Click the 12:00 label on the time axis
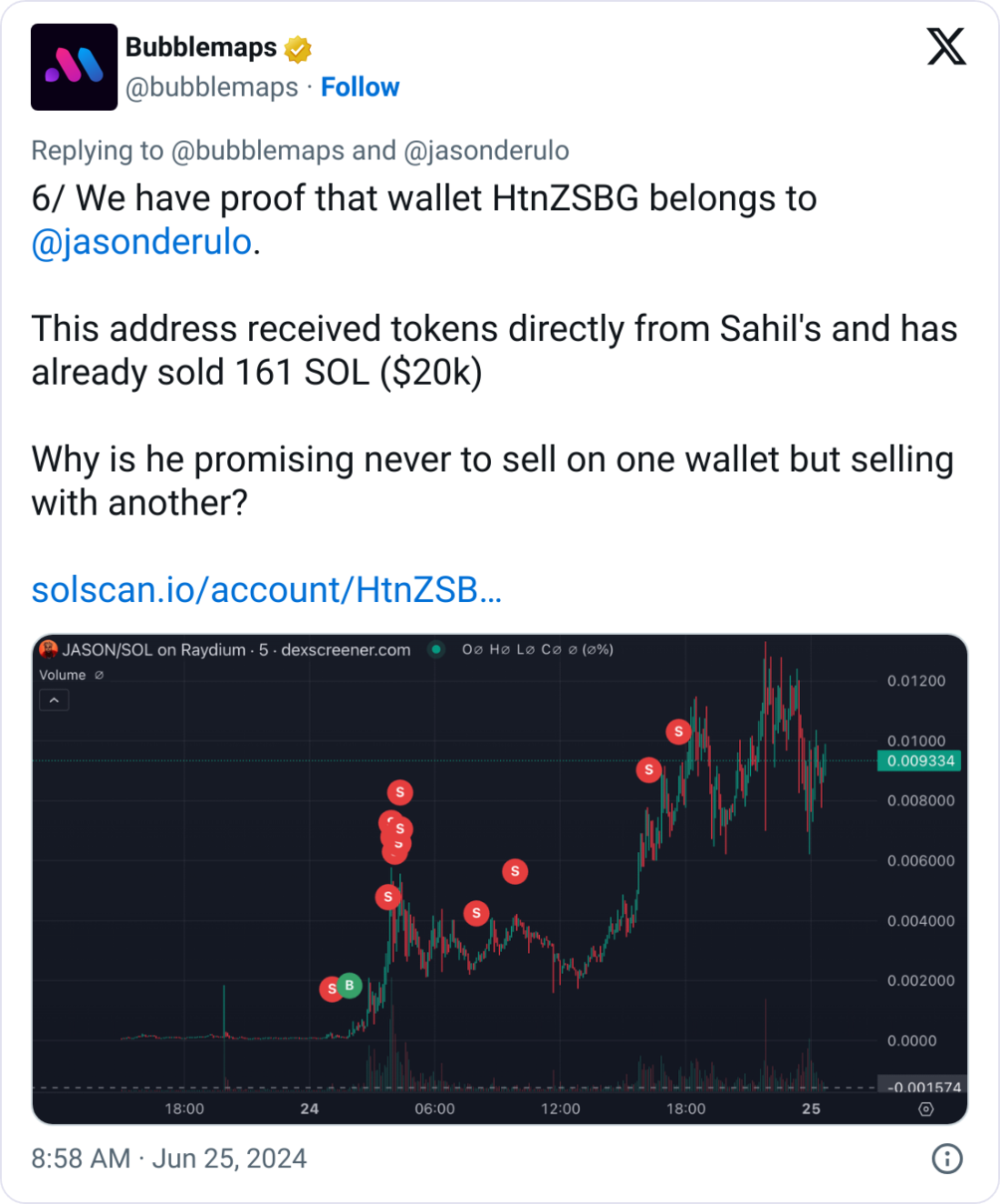The height and width of the screenshot is (1204, 1000). [x=560, y=1109]
